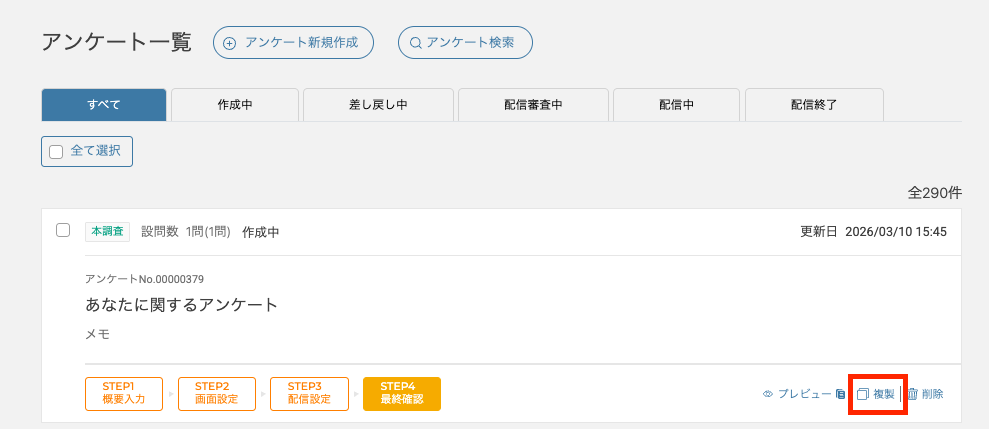Open STEP4 最終確認

[401, 393]
